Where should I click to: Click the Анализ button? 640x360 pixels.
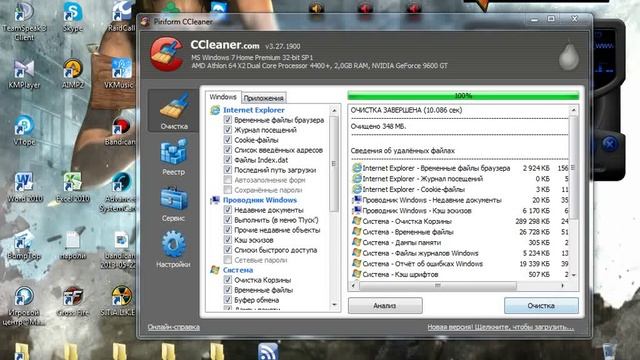pos(385,306)
